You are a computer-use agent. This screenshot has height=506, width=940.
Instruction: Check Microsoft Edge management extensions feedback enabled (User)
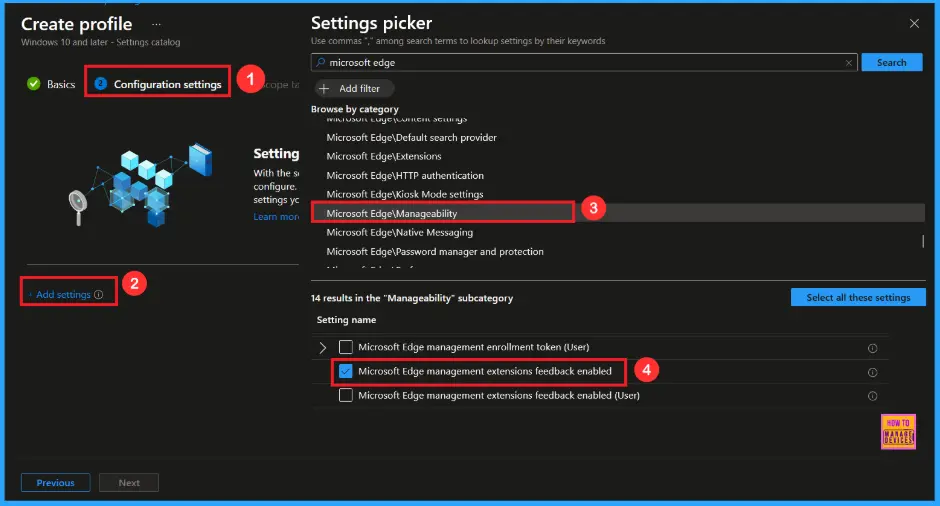click(346, 395)
